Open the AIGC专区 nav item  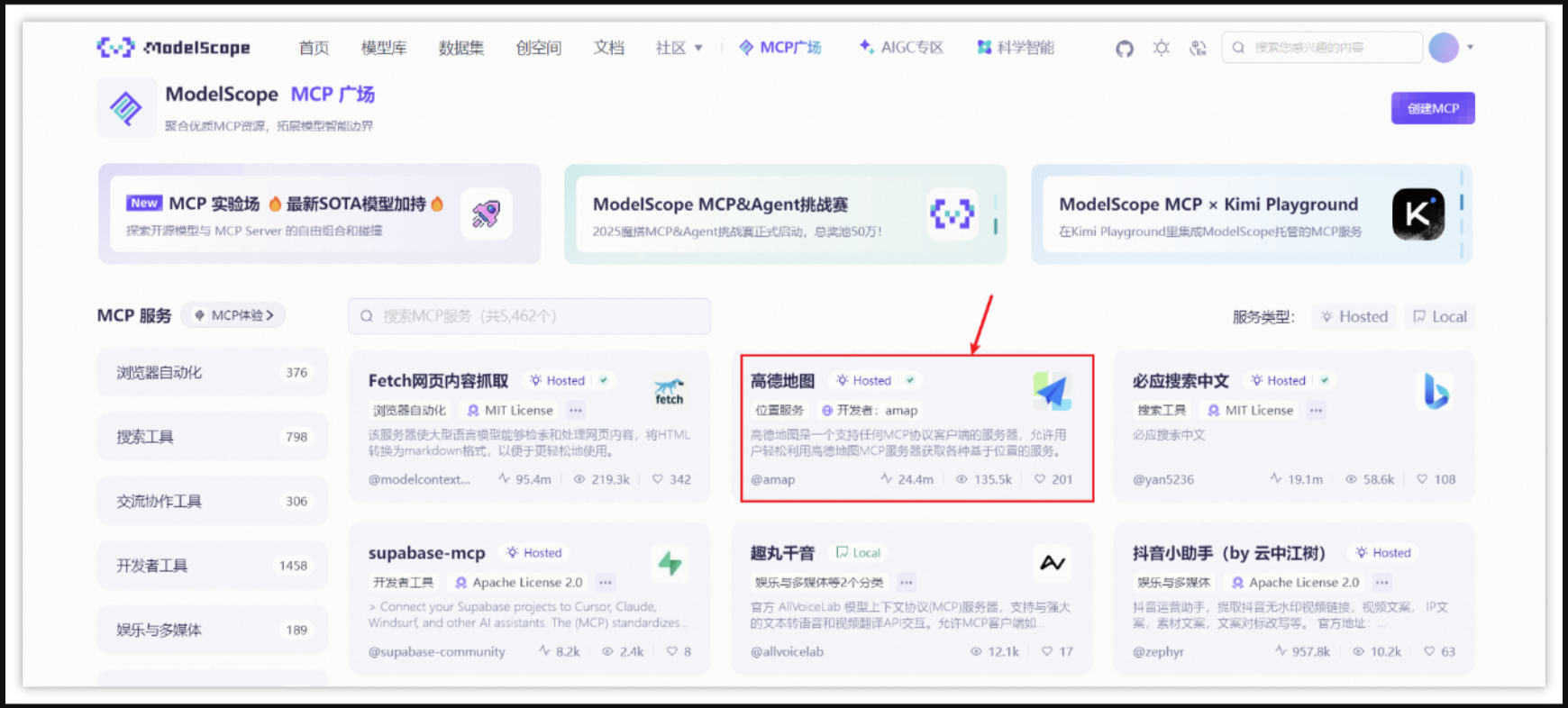point(901,48)
